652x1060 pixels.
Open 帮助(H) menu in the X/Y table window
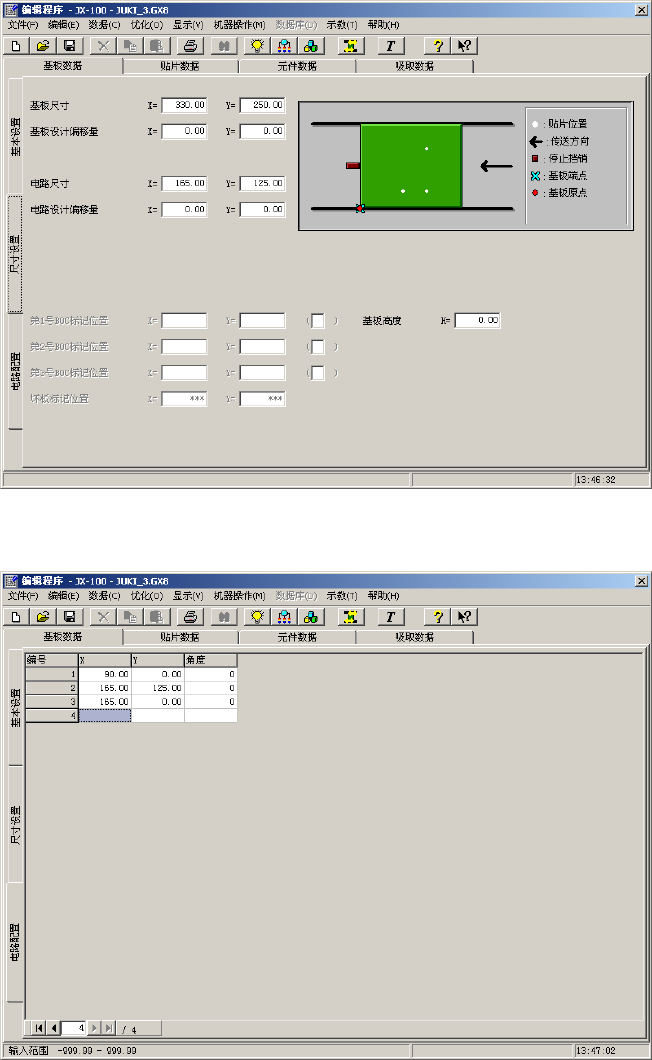383,596
